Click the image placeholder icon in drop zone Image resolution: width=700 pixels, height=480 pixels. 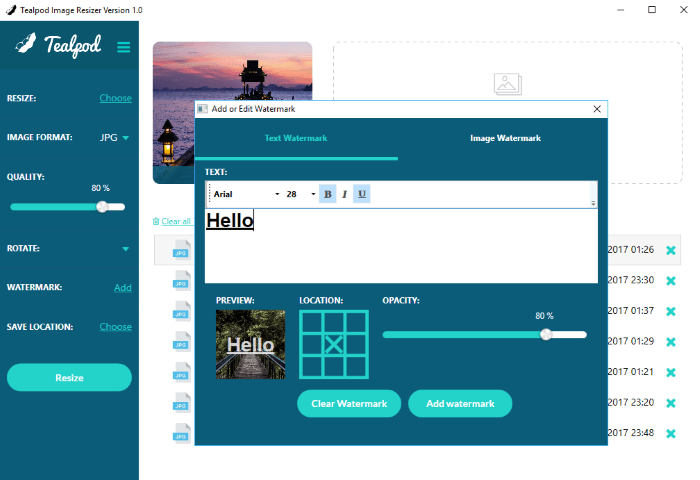click(508, 84)
